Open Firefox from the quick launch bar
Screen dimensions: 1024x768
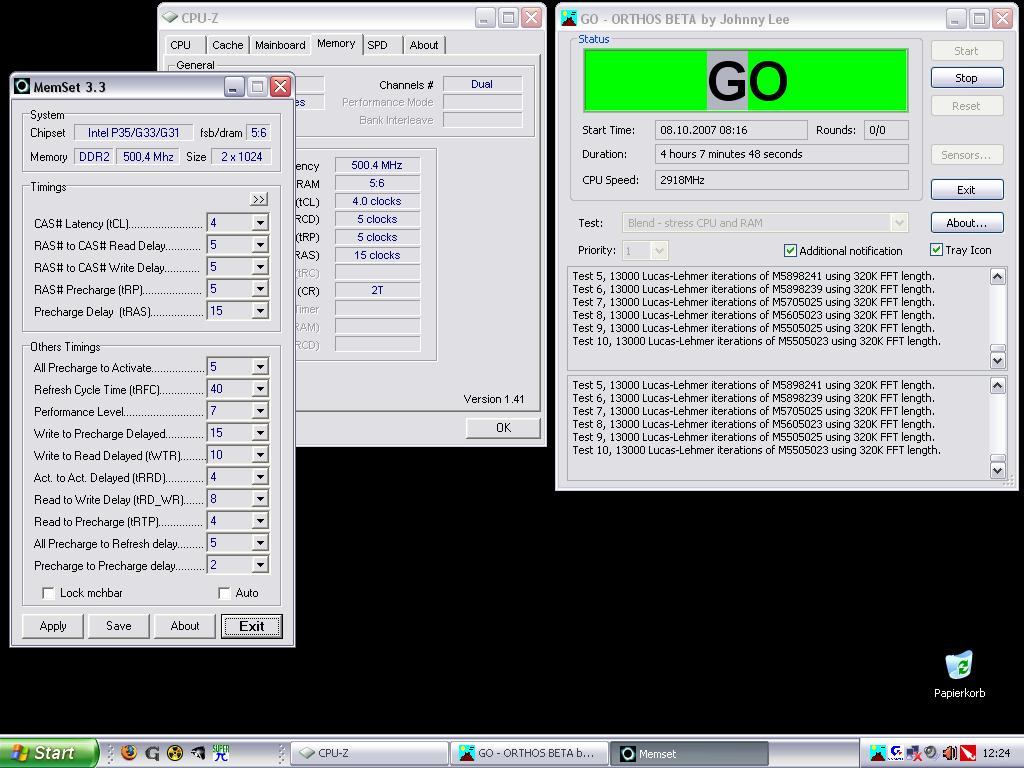click(129, 753)
